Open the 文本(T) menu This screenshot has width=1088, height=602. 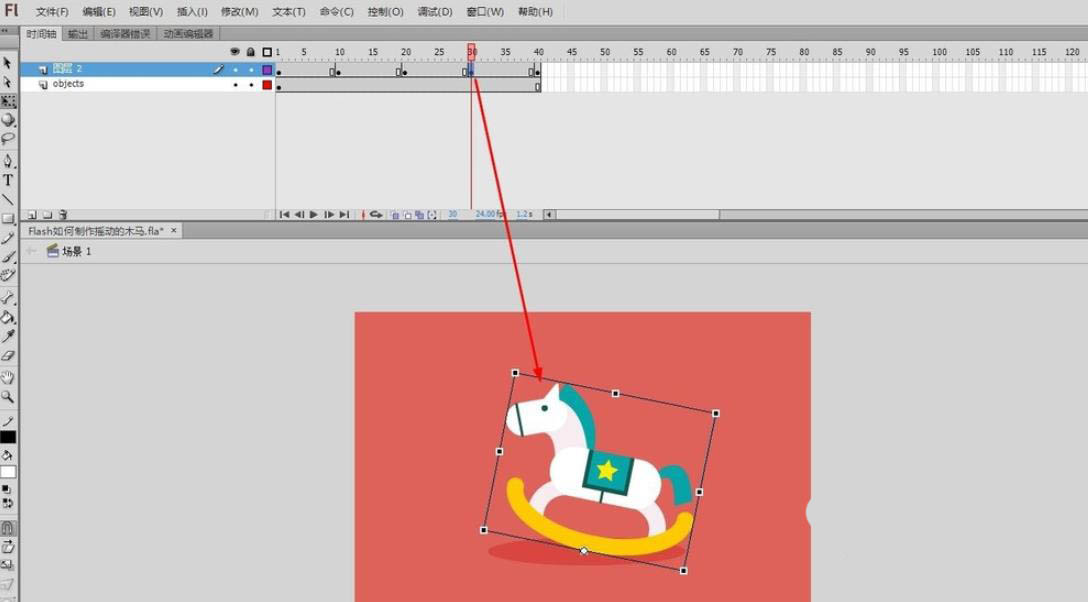(x=289, y=12)
